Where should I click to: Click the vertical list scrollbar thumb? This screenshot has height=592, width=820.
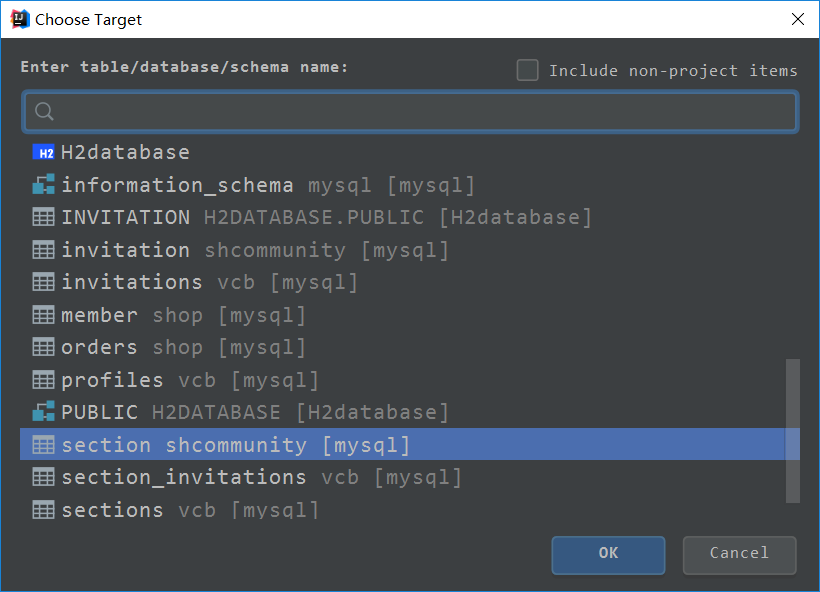coord(793,431)
